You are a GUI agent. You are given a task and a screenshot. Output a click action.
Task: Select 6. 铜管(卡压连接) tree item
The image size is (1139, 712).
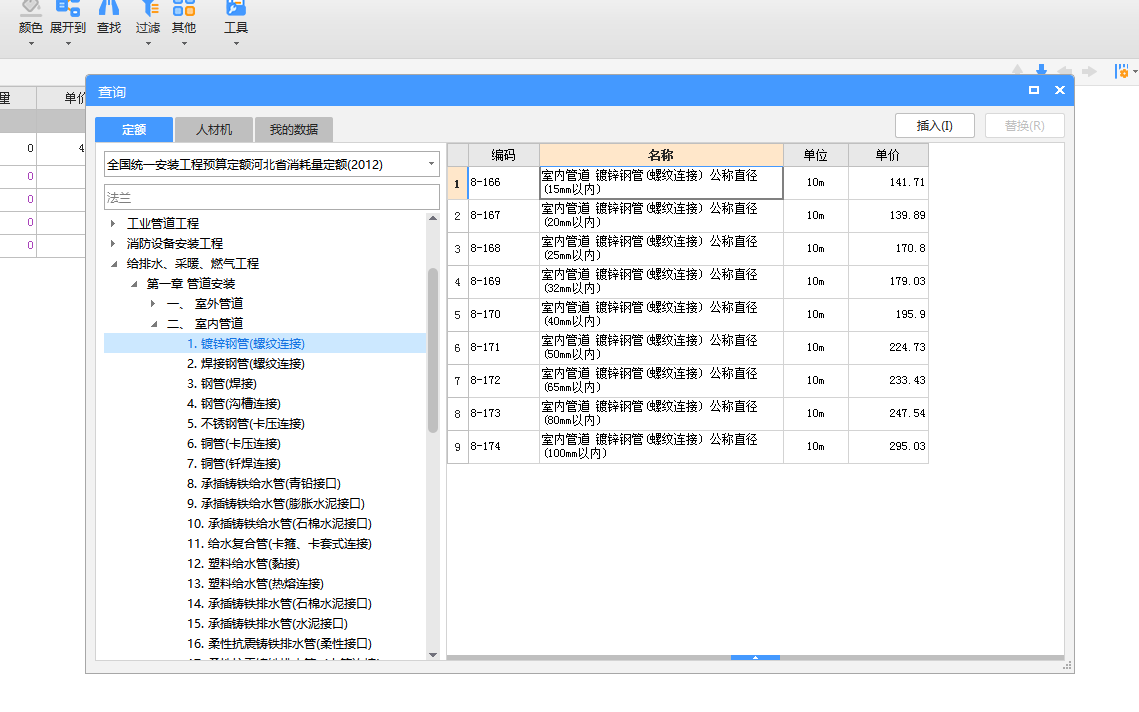click(x=233, y=443)
